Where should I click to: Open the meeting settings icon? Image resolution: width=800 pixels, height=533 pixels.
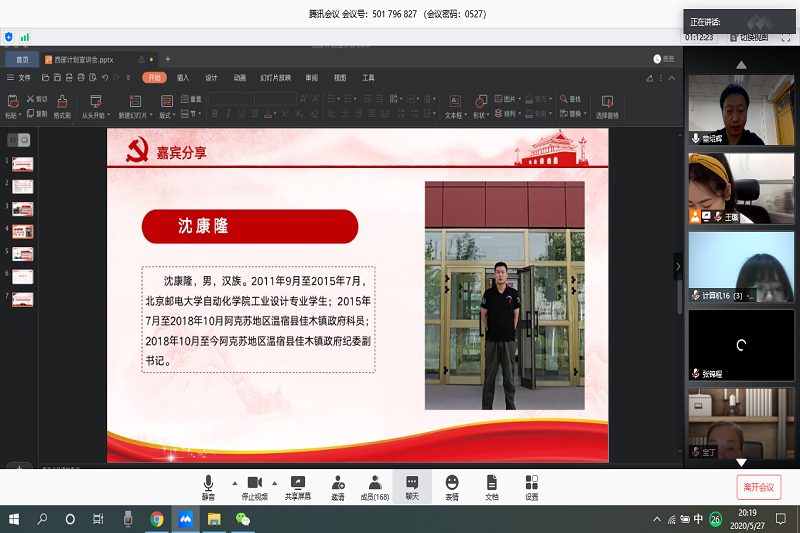point(531,486)
